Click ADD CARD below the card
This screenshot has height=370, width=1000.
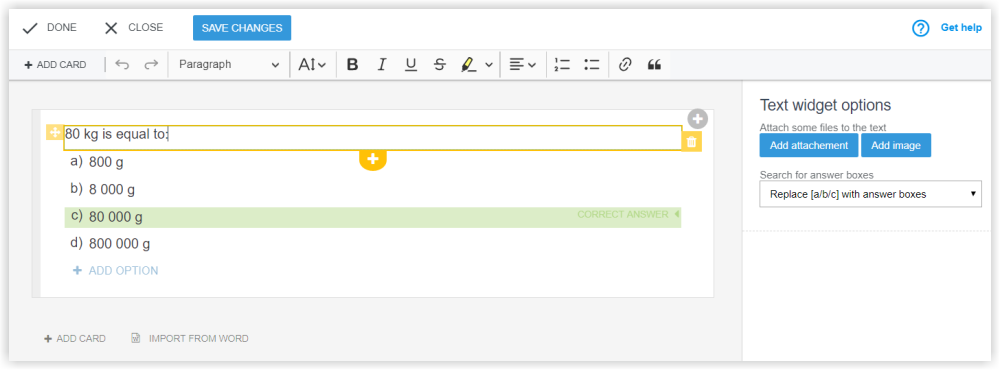click(x=75, y=339)
